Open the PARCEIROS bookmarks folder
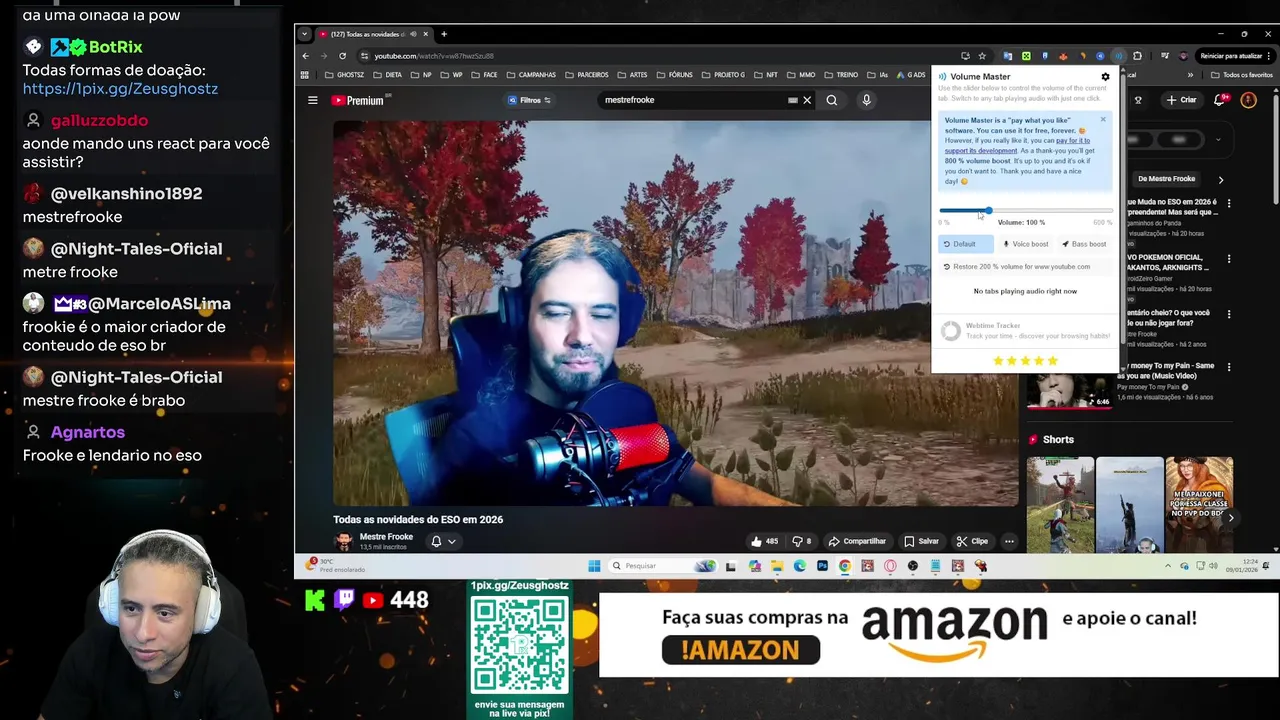 click(x=587, y=75)
